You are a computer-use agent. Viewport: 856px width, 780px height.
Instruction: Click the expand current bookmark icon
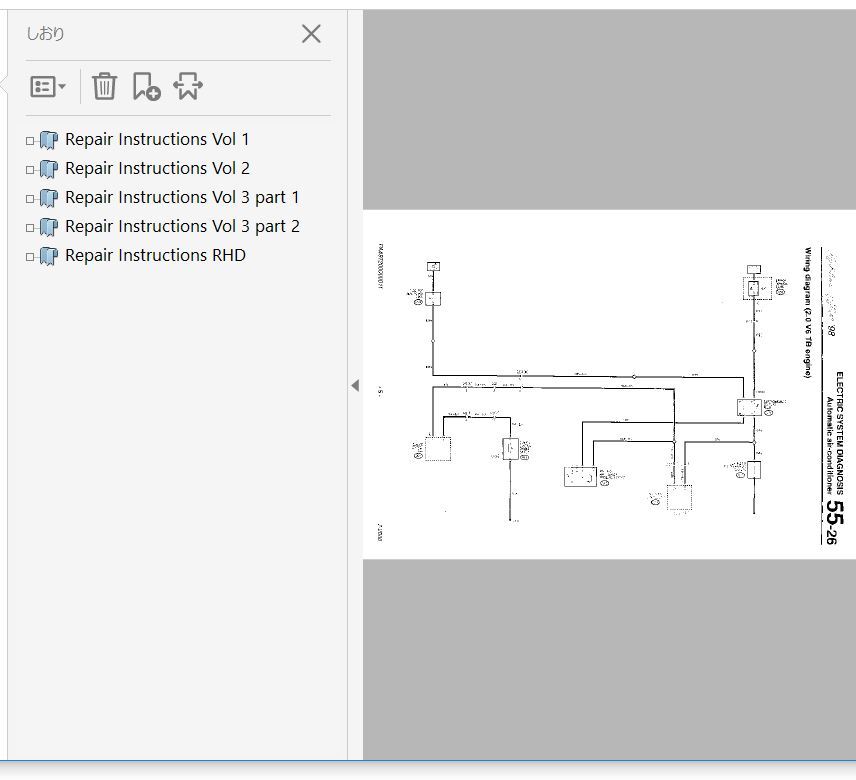pos(188,87)
